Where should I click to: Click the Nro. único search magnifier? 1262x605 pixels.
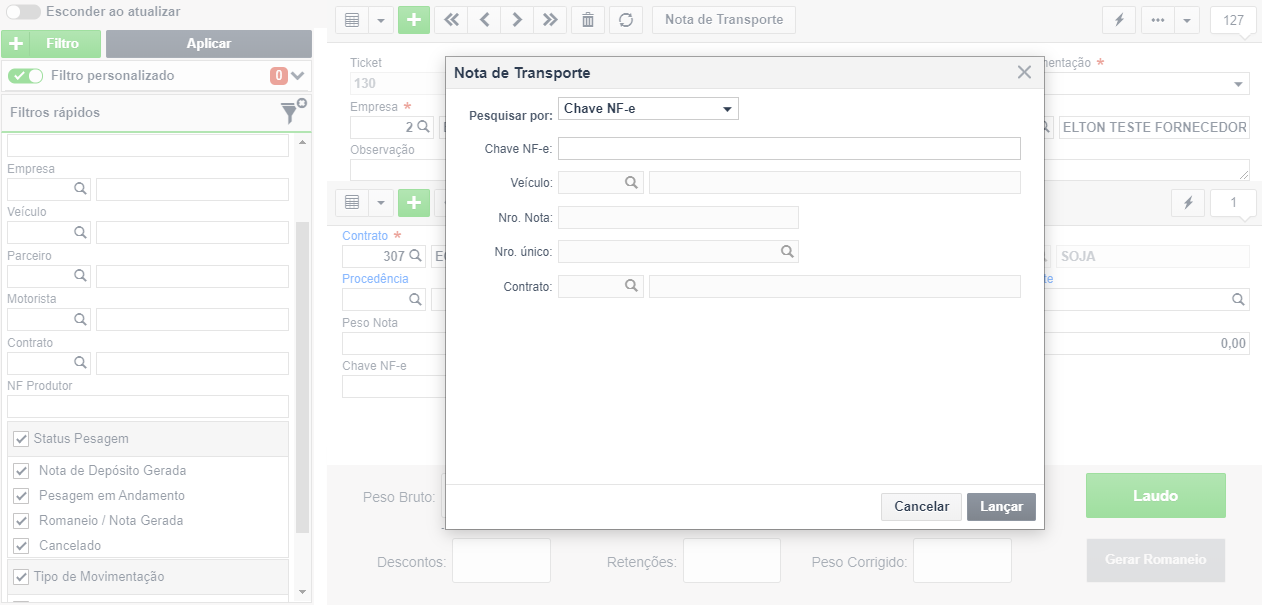pos(787,252)
